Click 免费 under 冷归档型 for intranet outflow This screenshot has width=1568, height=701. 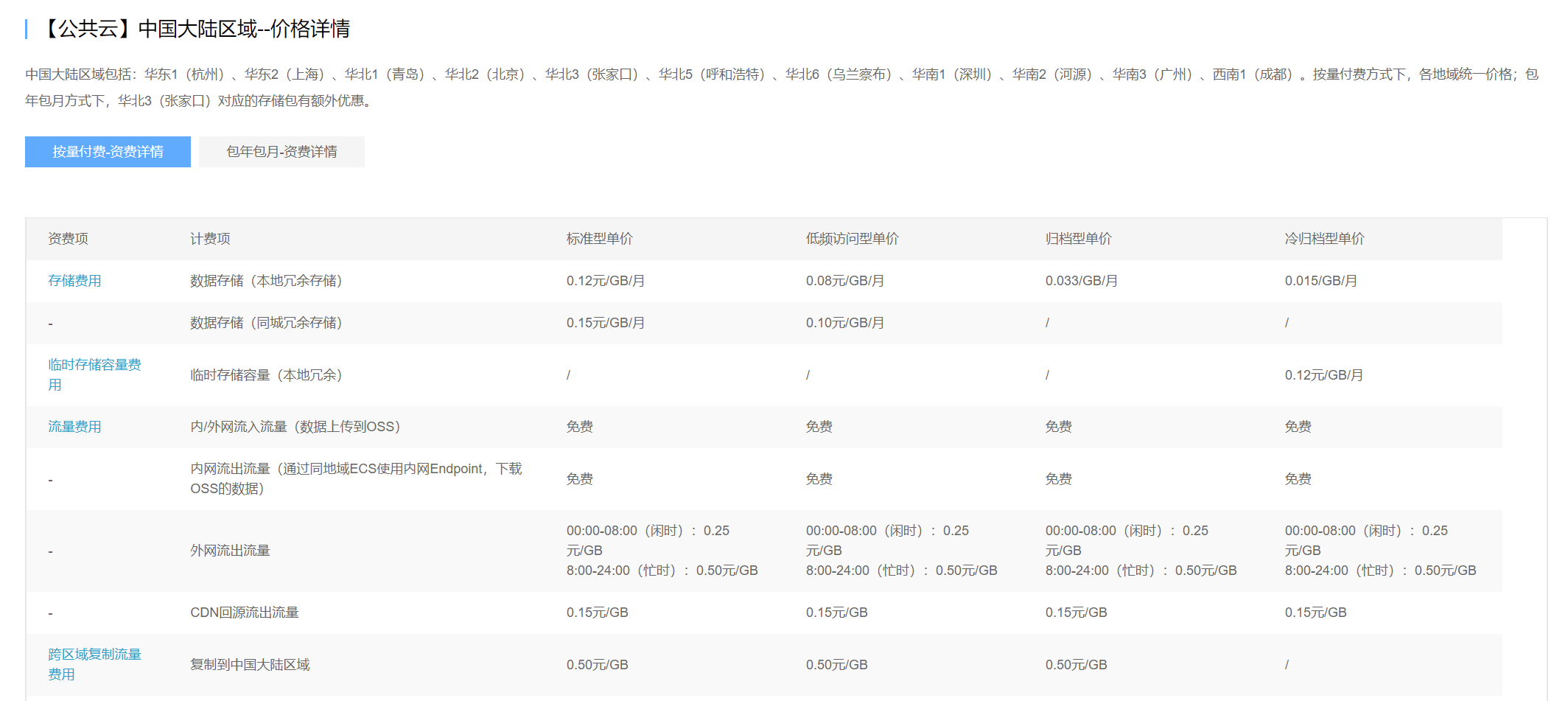click(x=1298, y=479)
